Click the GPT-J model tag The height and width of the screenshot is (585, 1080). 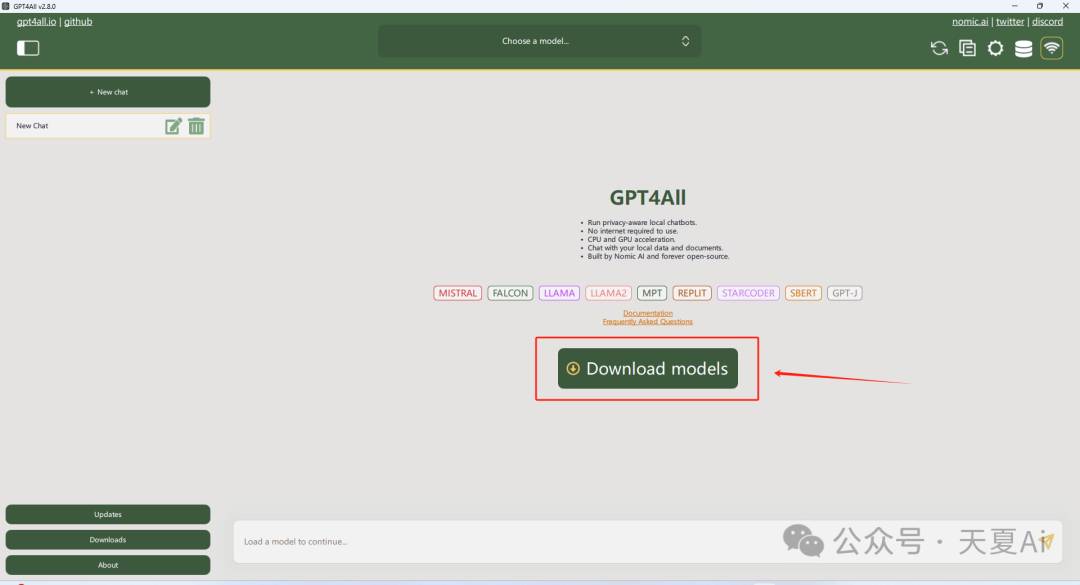(x=844, y=293)
